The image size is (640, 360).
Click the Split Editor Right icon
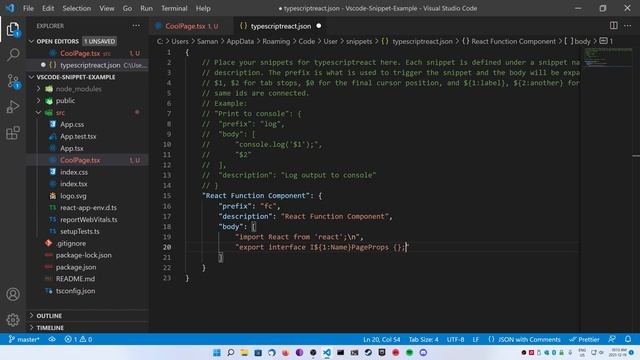(613, 26)
